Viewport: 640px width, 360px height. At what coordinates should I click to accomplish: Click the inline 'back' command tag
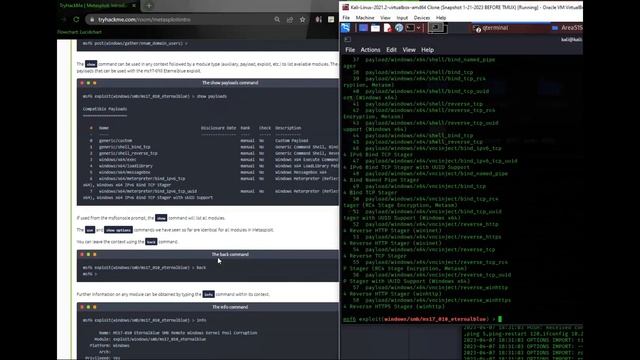pyautogui.click(x=151, y=242)
